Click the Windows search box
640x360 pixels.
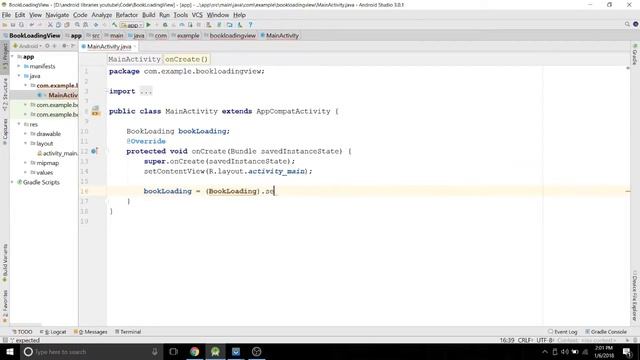point(91,351)
